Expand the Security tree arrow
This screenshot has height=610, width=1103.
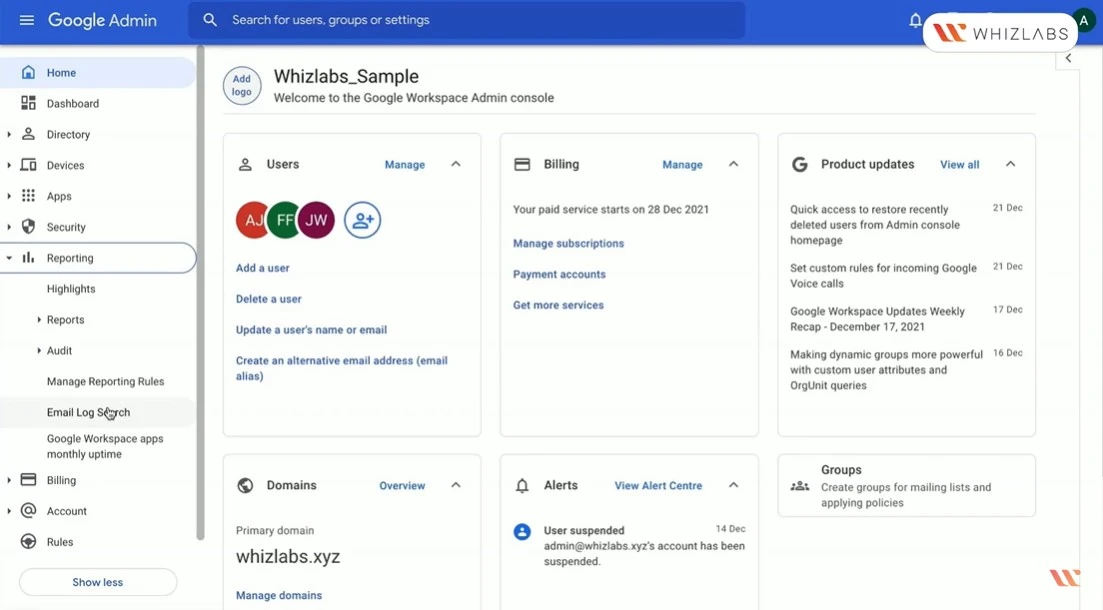click(8, 227)
